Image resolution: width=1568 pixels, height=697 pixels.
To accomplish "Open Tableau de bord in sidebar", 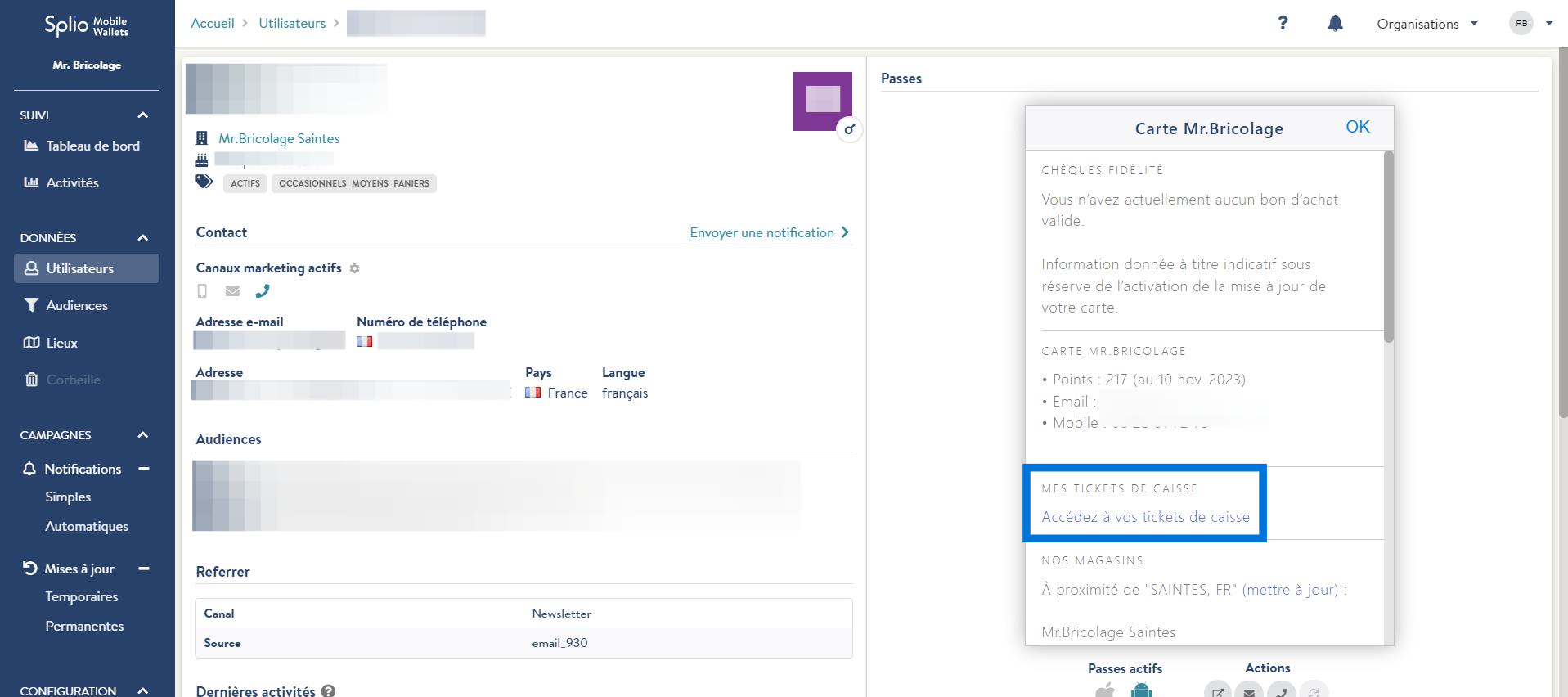I will pos(87,146).
